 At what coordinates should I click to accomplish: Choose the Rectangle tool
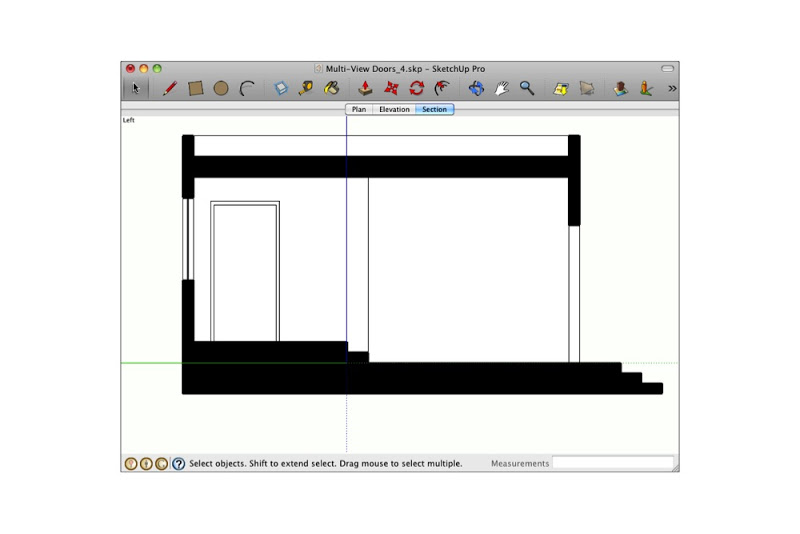(x=195, y=88)
